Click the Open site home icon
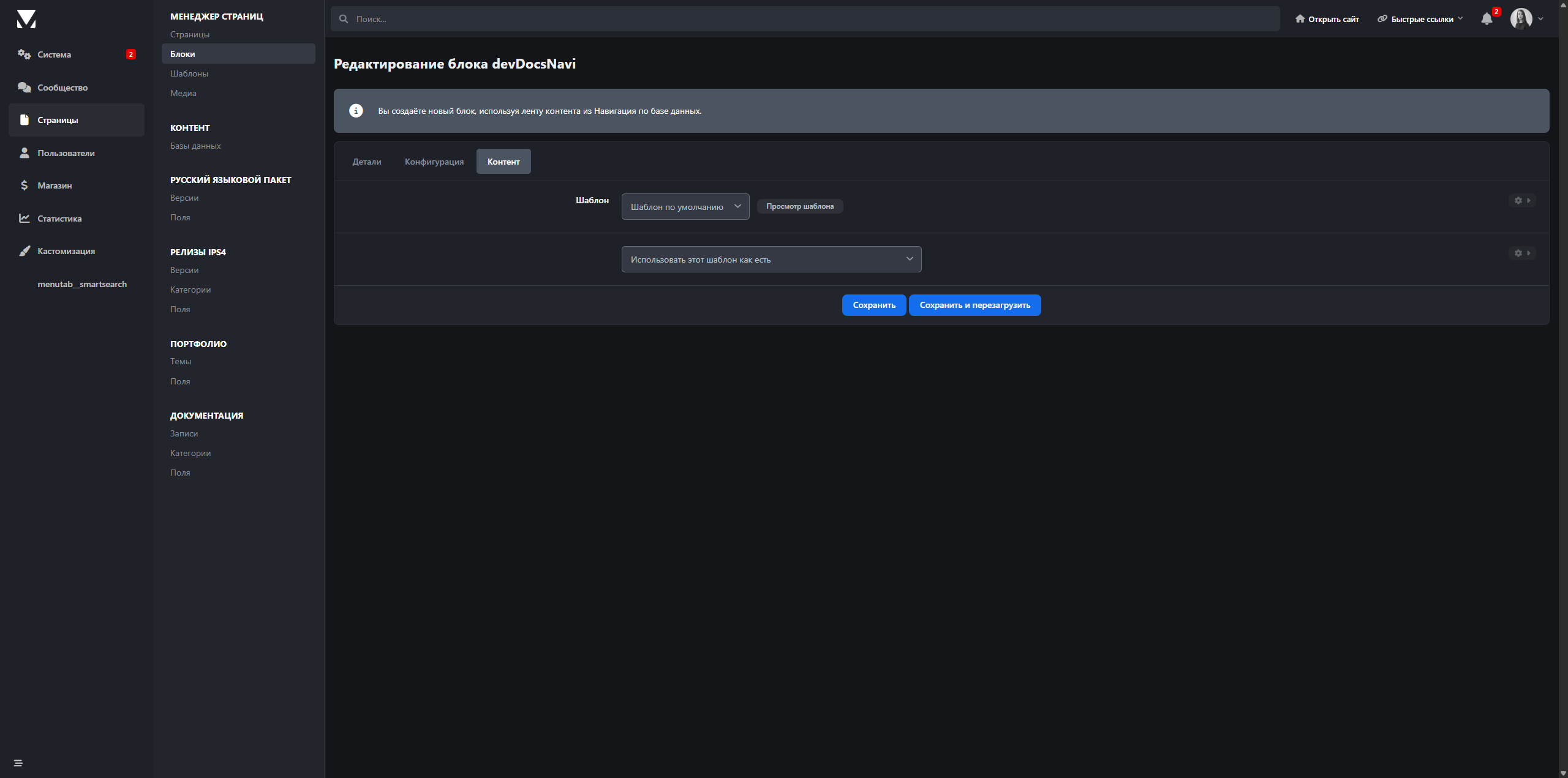 pyautogui.click(x=1300, y=19)
